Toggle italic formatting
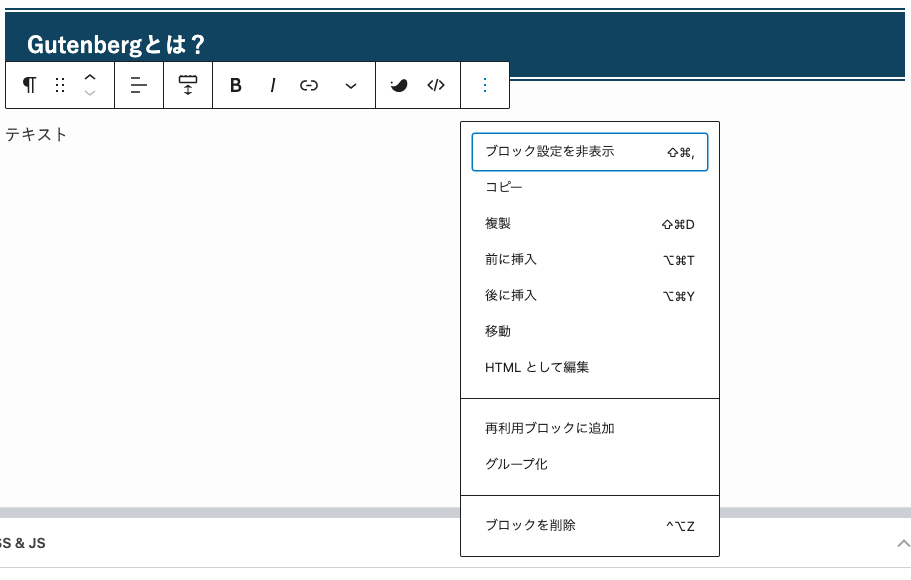 pyautogui.click(x=272, y=85)
